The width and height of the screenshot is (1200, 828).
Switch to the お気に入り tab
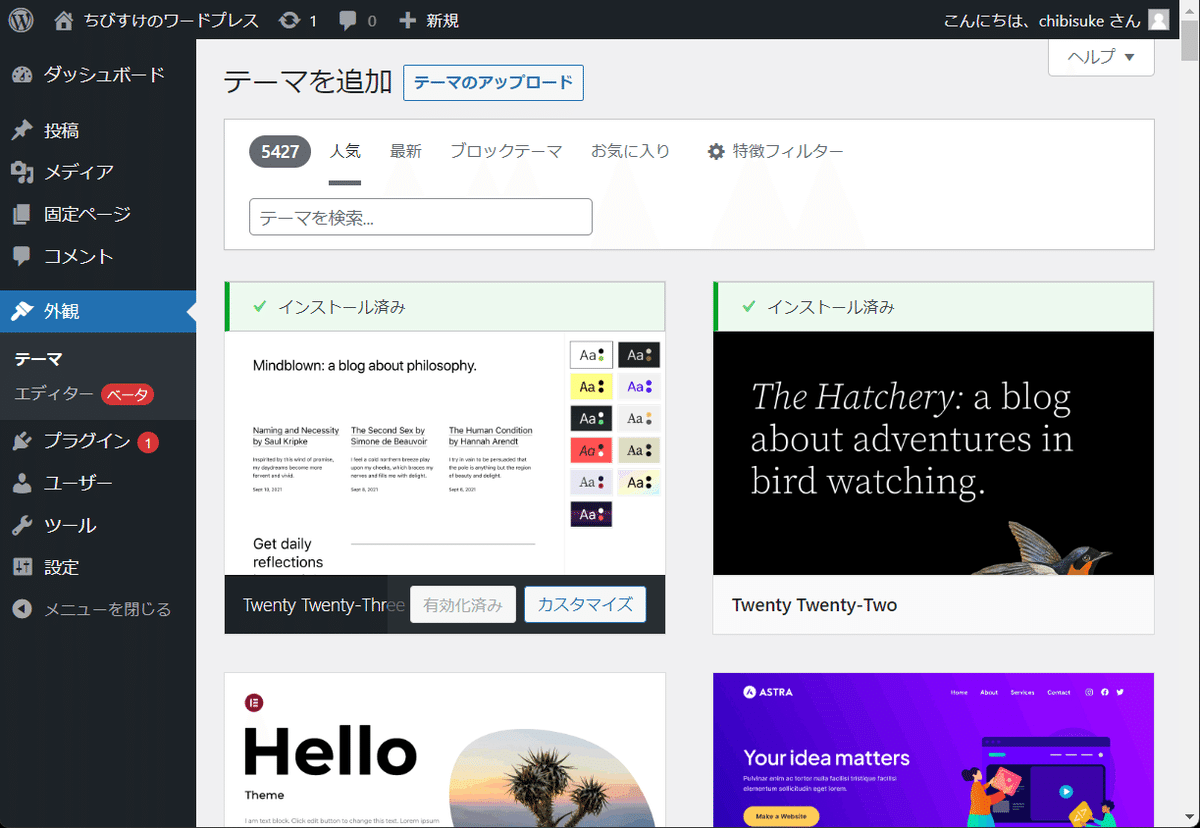[630, 152]
